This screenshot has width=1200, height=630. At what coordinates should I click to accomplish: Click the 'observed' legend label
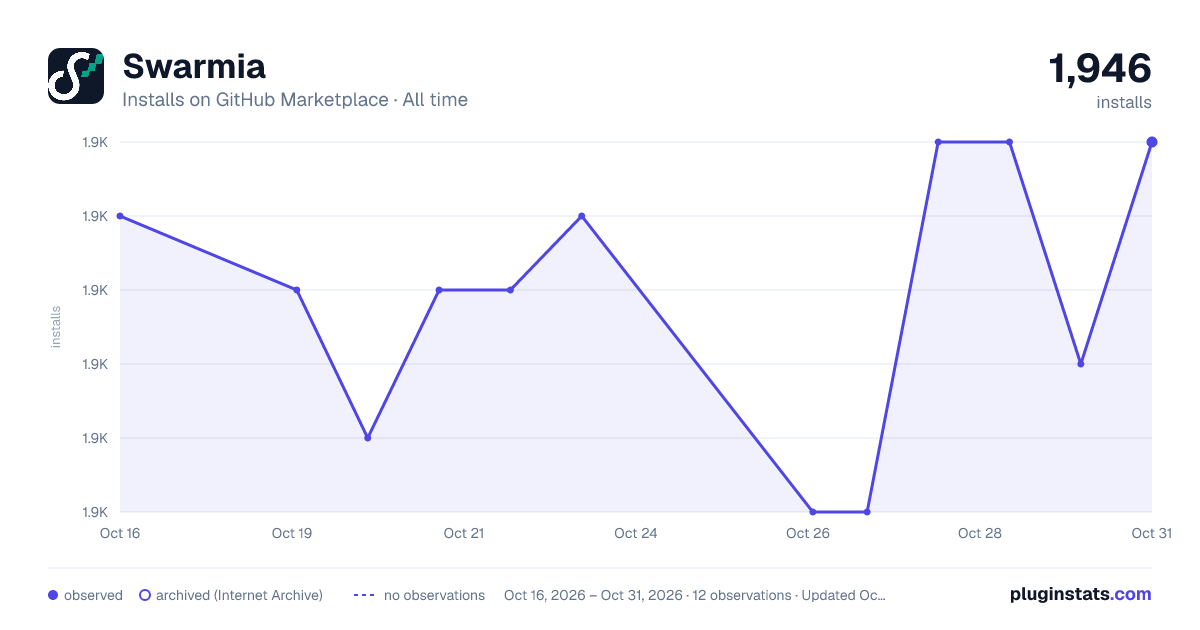tap(93, 595)
